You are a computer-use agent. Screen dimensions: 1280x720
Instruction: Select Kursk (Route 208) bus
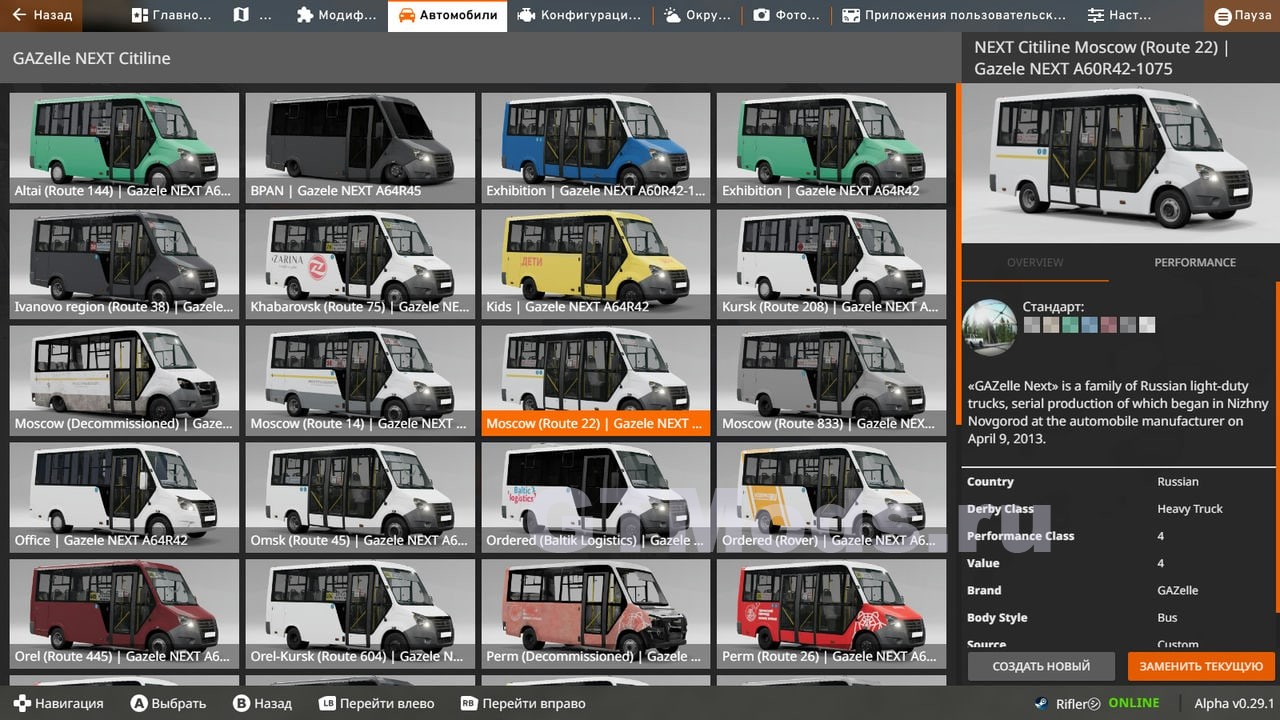coord(832,265)
